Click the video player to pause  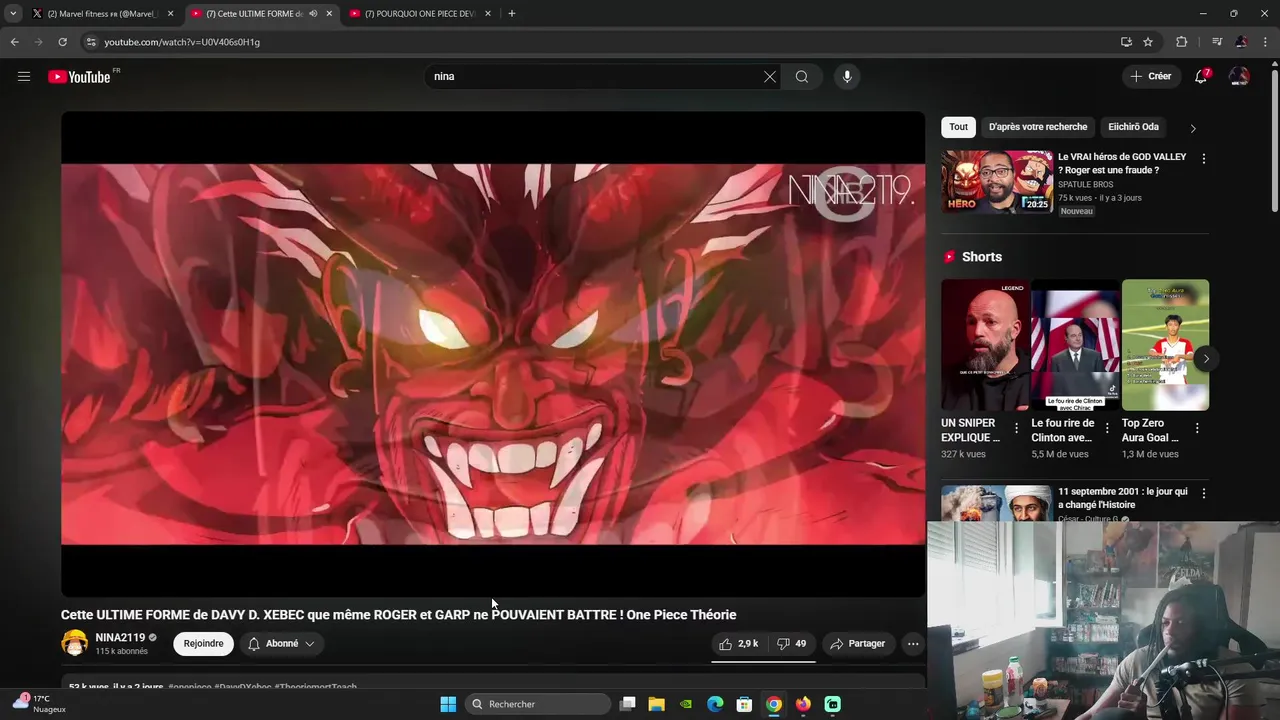tap(493, 354)
